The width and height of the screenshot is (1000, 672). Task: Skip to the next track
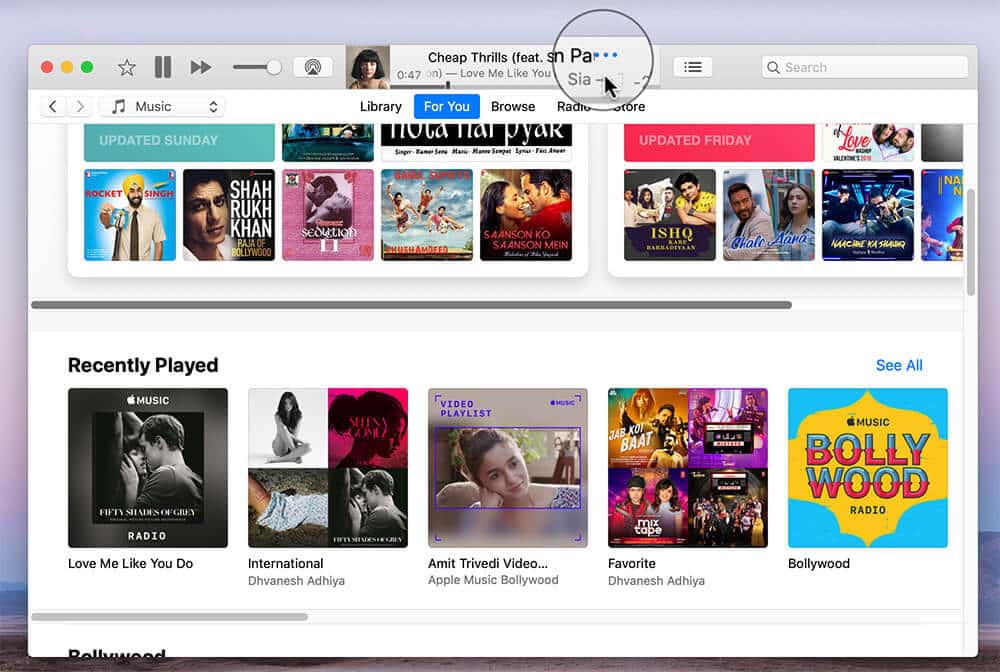[x=200, y=67]
